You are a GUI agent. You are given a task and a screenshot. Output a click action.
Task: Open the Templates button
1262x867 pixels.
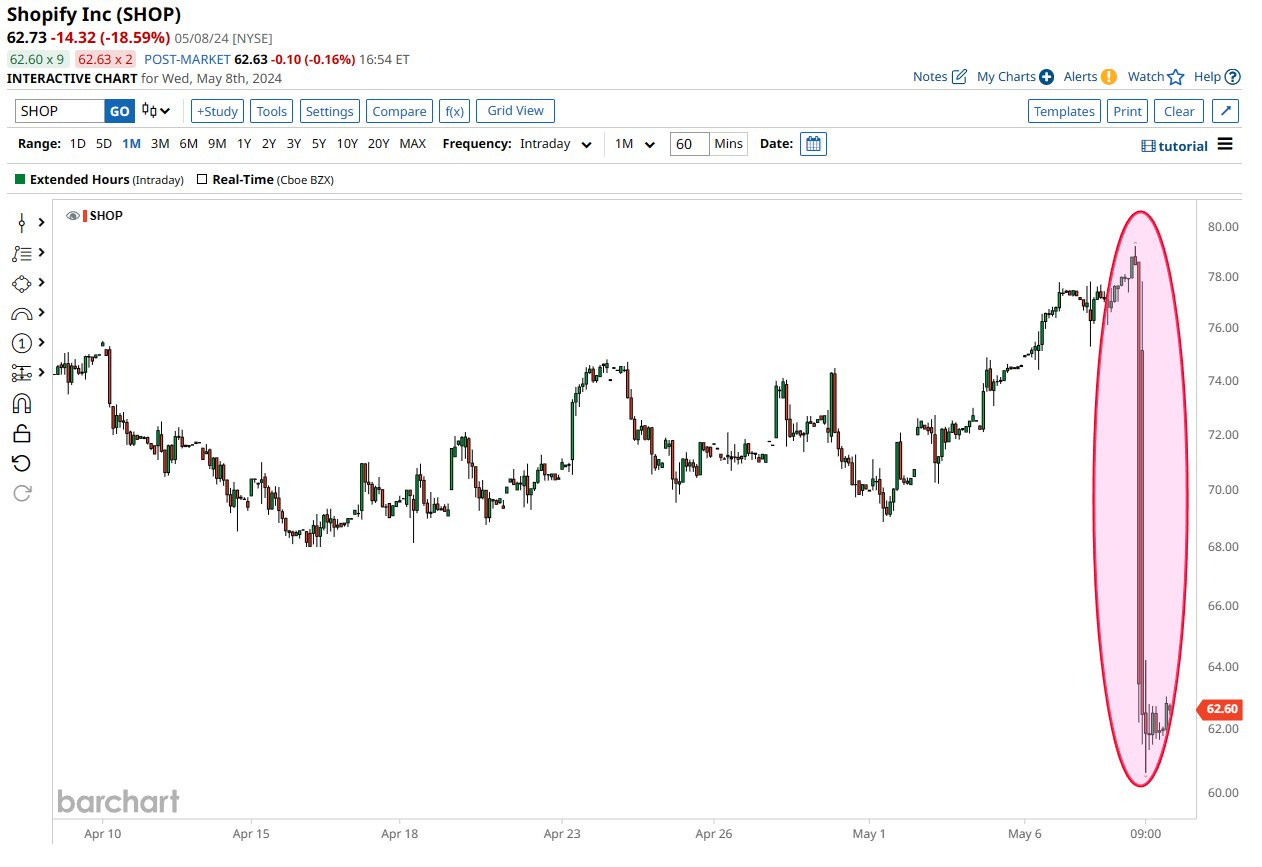coord(1064,111)
